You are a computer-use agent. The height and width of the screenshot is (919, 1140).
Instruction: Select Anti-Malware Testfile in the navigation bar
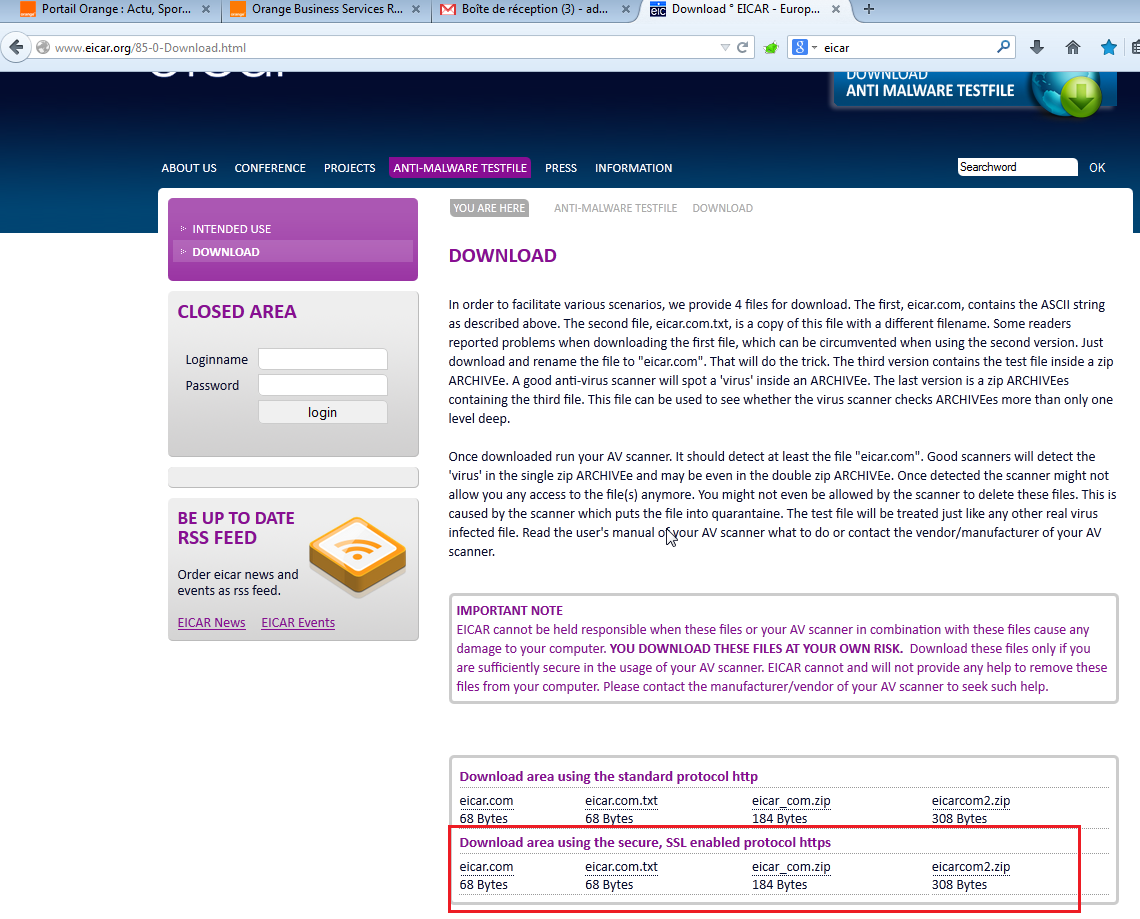pos(460,168)
